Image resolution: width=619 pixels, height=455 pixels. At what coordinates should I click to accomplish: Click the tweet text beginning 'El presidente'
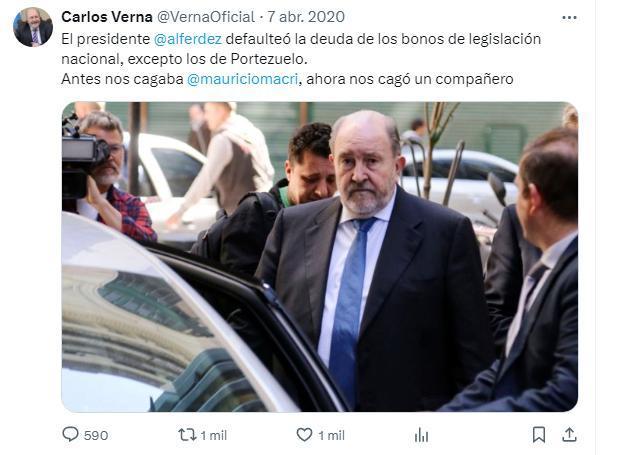(301, 59)
